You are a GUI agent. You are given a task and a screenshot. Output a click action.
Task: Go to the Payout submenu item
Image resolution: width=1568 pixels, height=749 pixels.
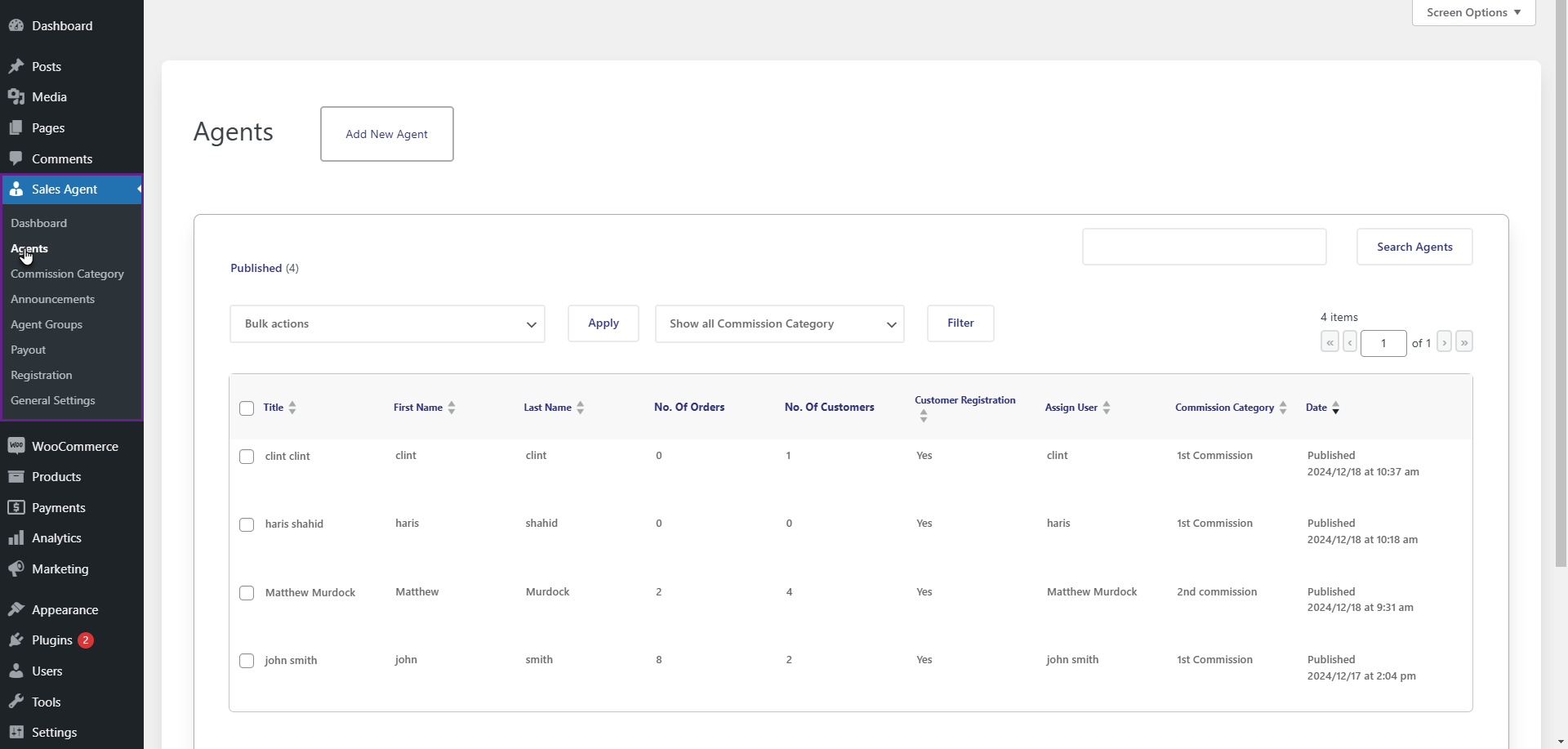(28, 350)
